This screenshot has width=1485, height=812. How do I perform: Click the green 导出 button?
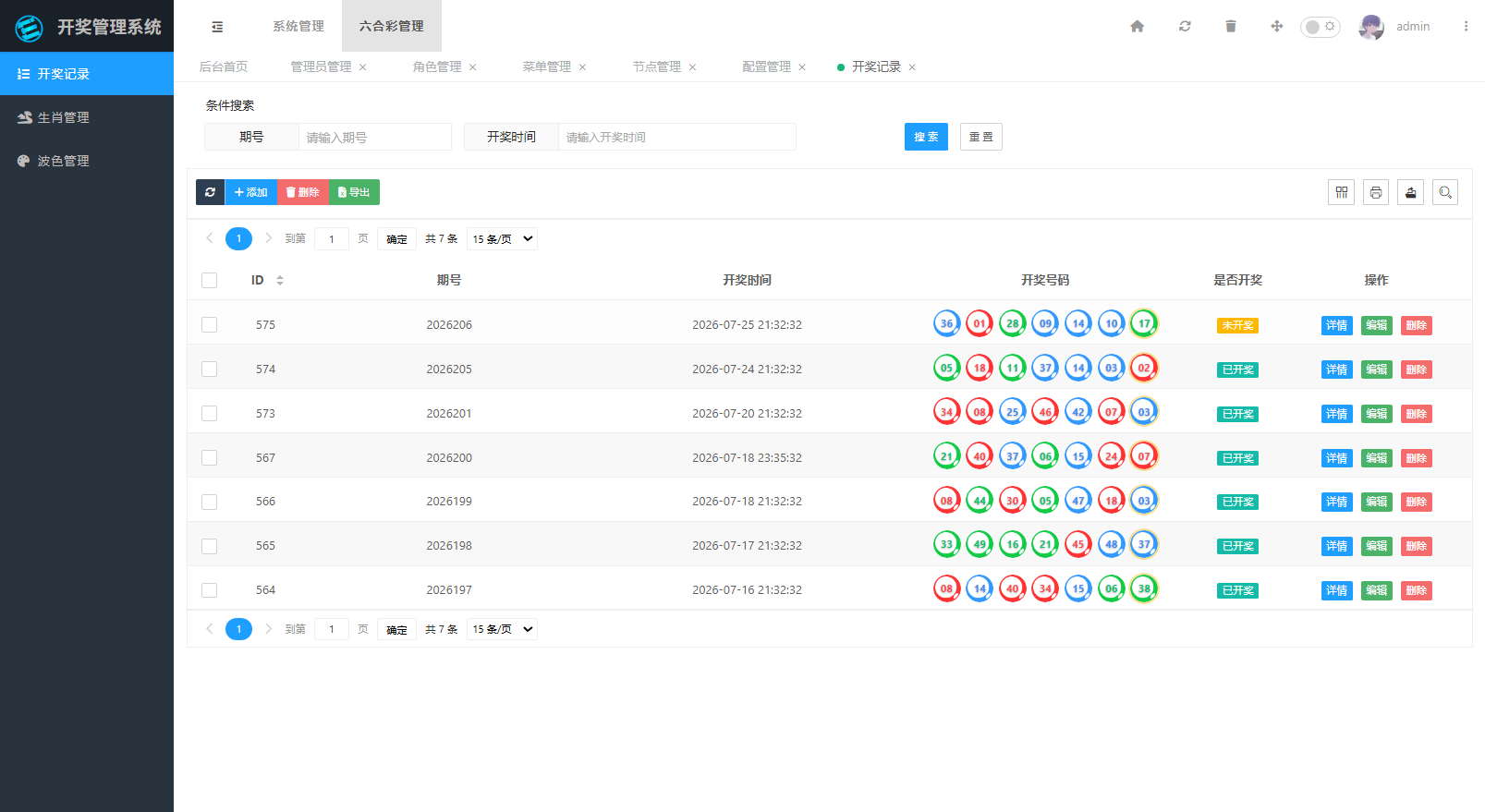point(354,192)
